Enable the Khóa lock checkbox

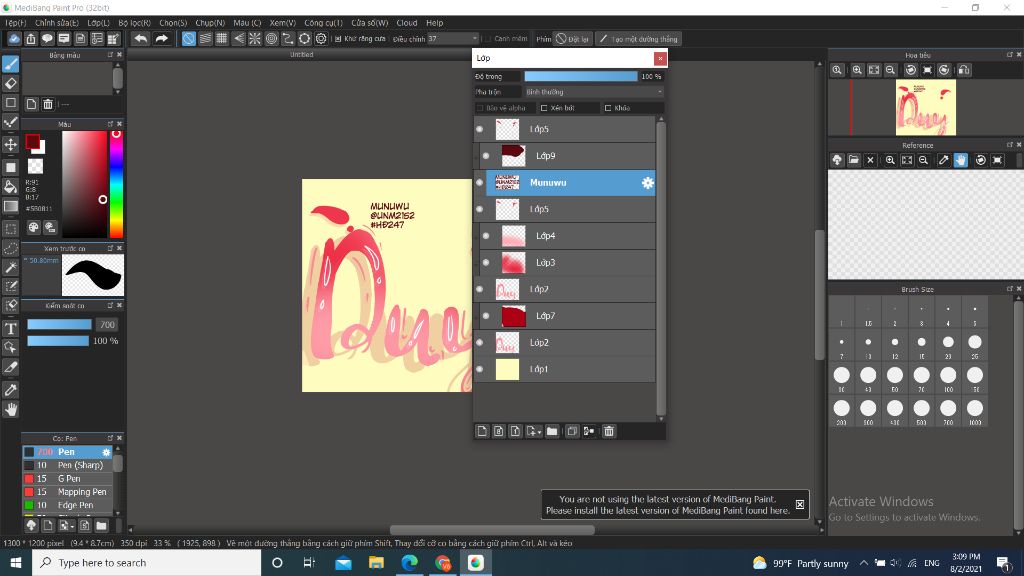coord(608,108)
